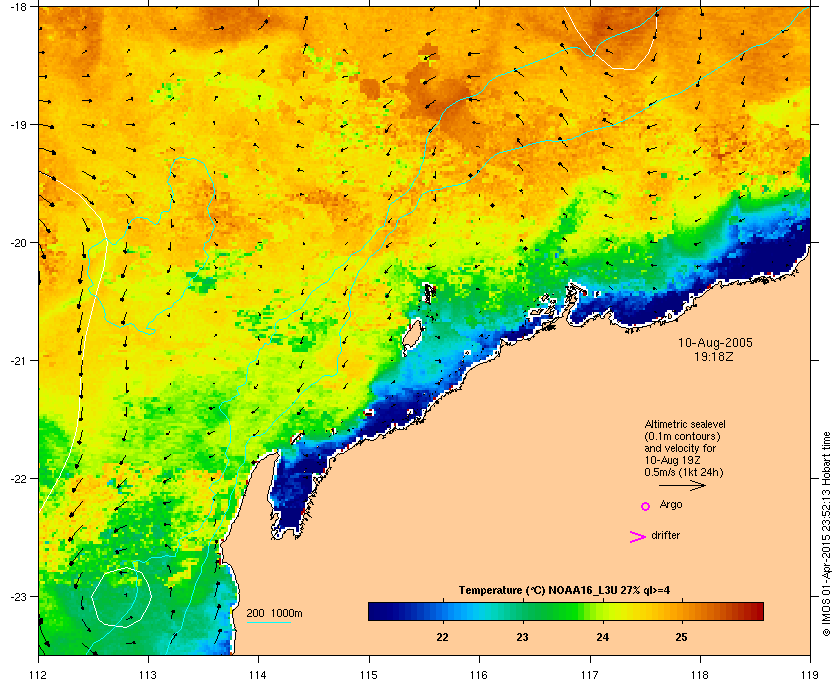Viewport: 840px width, 680px height.
Task: Click the date label 10-Aug-2005
Action: pos(715,342)
